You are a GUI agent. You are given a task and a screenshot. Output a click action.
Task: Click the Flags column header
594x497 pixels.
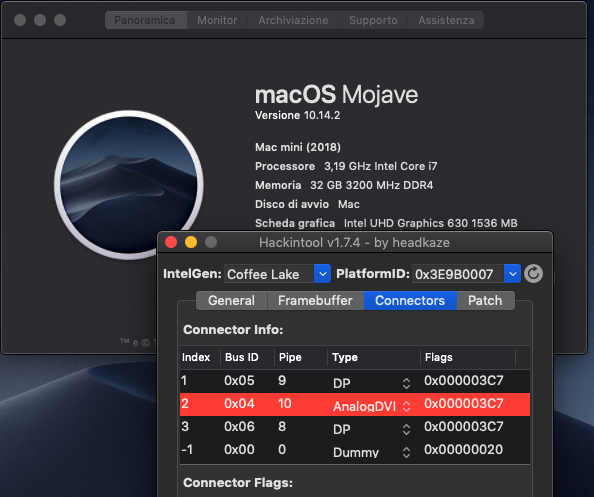[468, 357]
